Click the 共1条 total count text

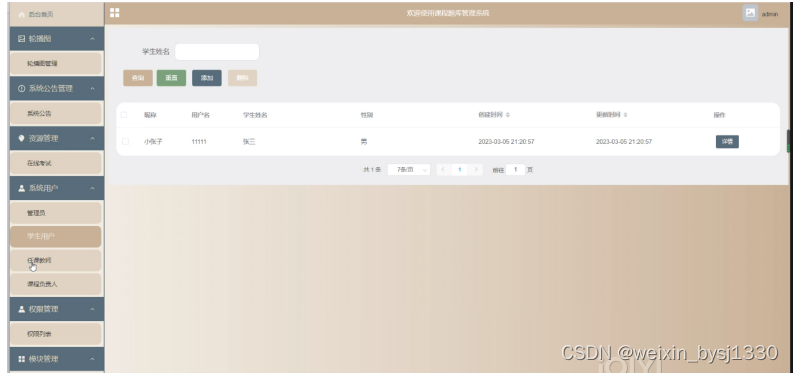[x=372, y=170]
